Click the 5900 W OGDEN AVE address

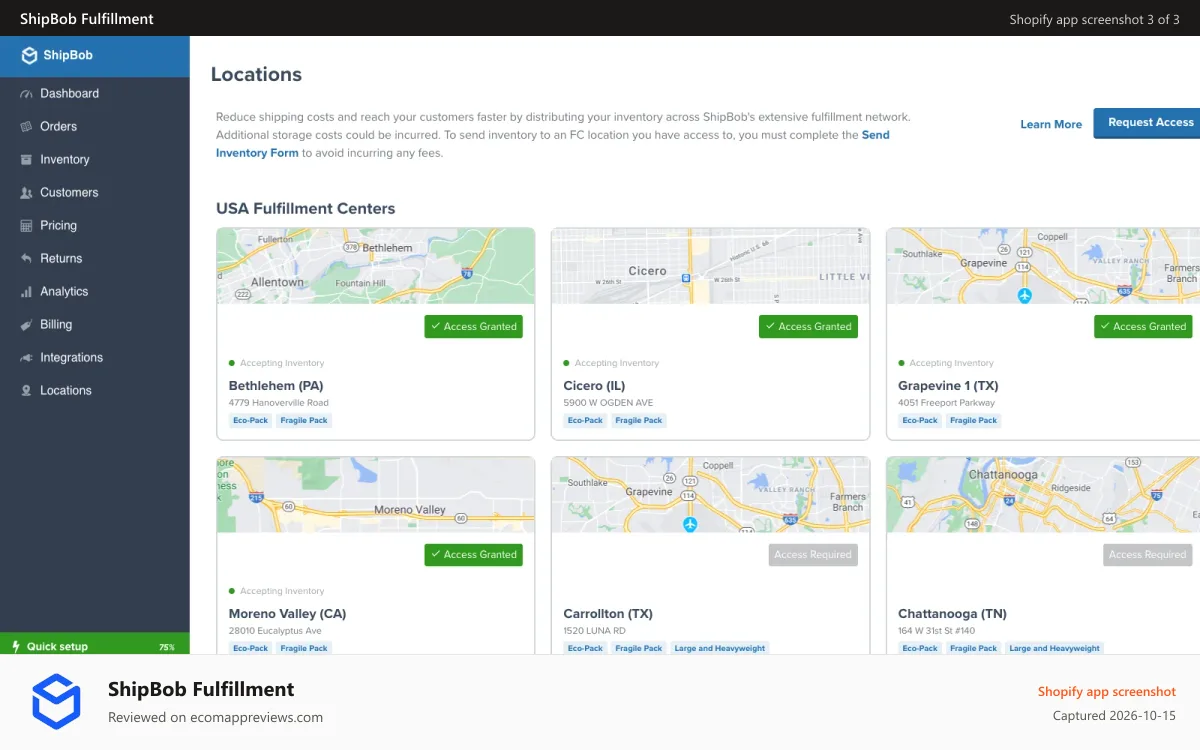pos(608,403)
